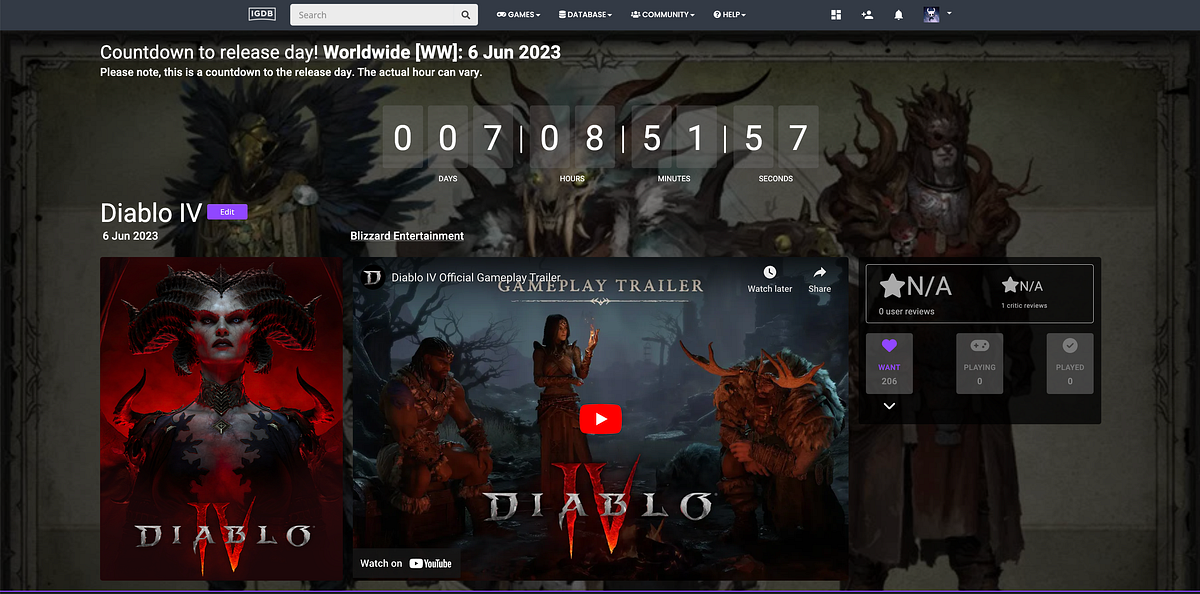Expand the rating panel chevron
This screenshot has height=594, width=1200.
tap(888, 406)
